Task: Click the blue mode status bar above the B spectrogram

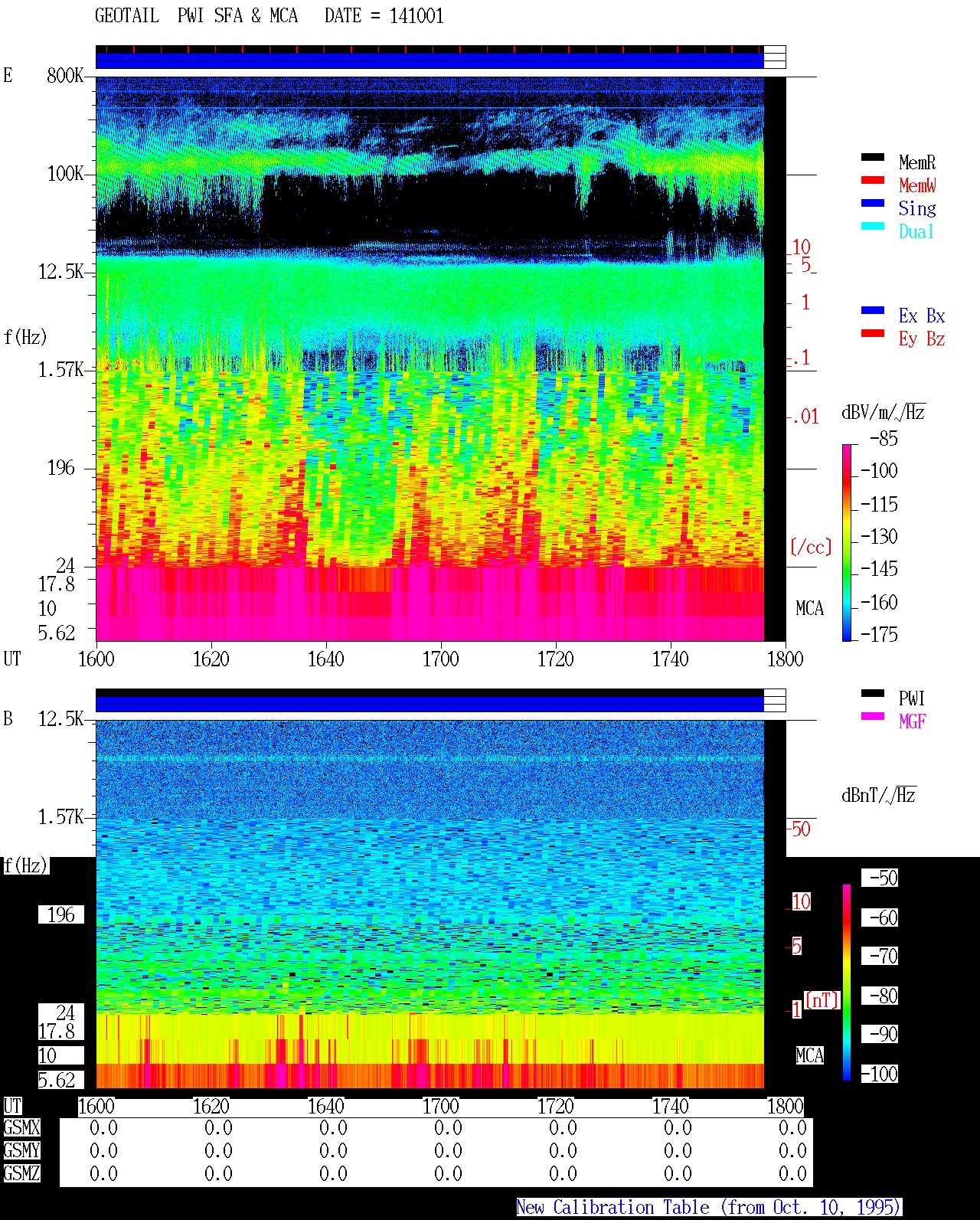Action: [x=430, y=704]
